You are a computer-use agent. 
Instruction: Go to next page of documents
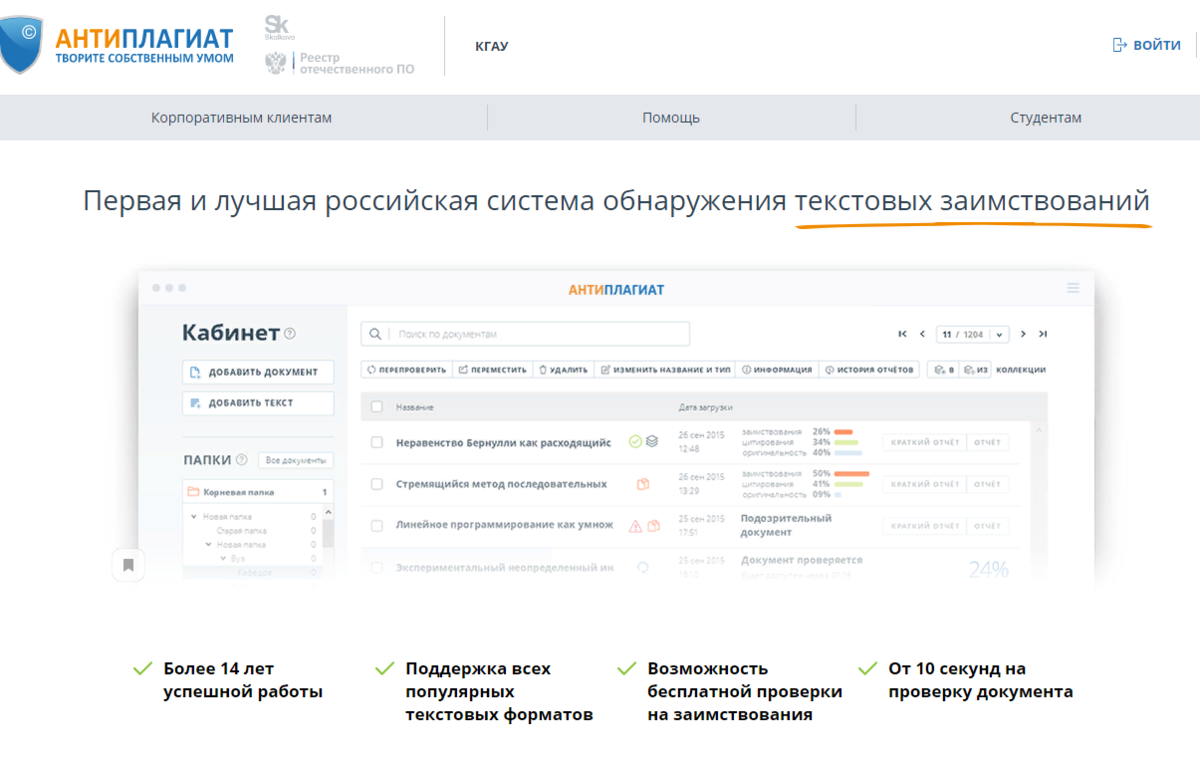1023,334
